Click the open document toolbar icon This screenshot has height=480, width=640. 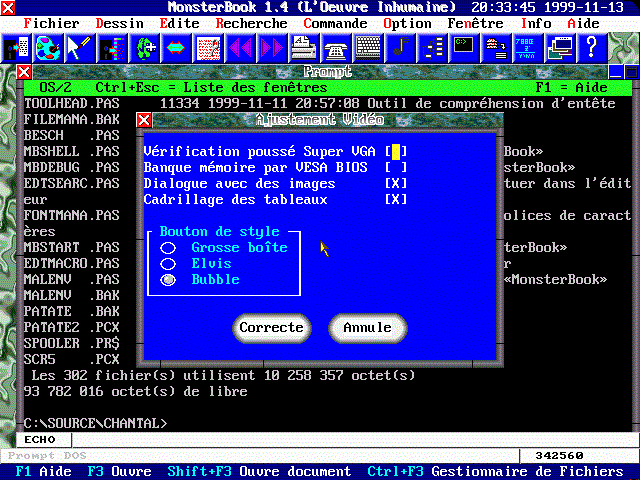[x=16, y=48]
